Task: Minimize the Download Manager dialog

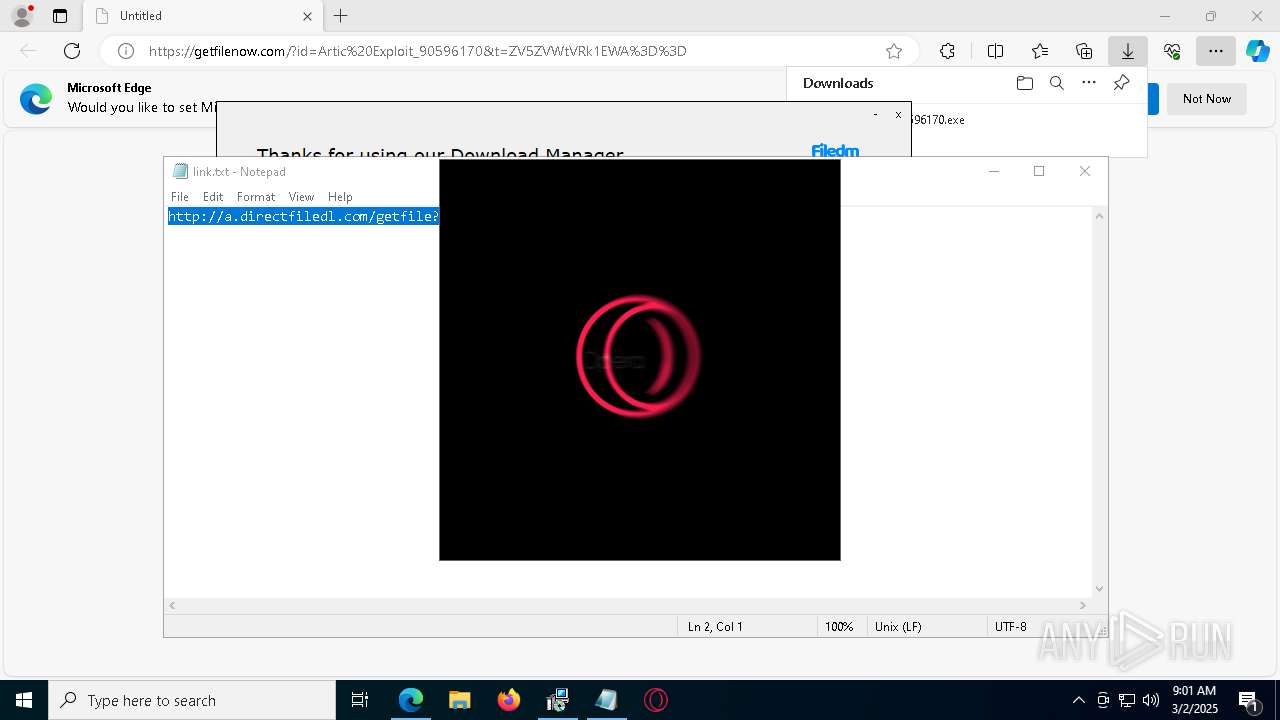Action: (875, 115)
